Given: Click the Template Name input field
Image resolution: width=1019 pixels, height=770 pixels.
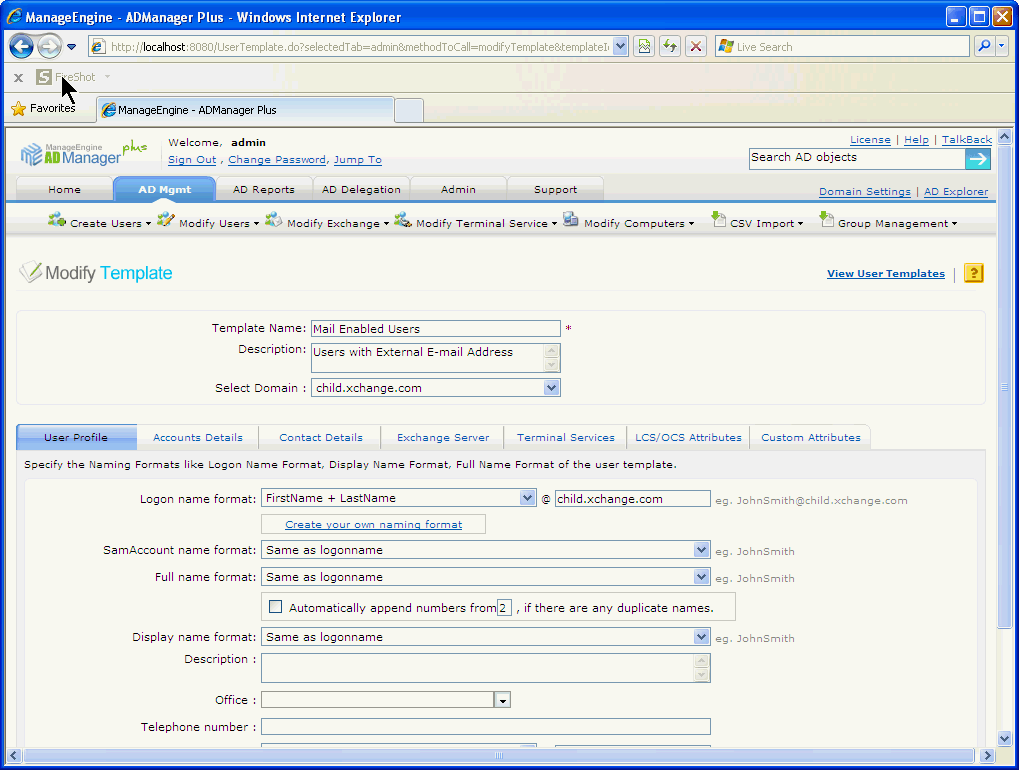Looking at the screenshot, I should (435, 329).
